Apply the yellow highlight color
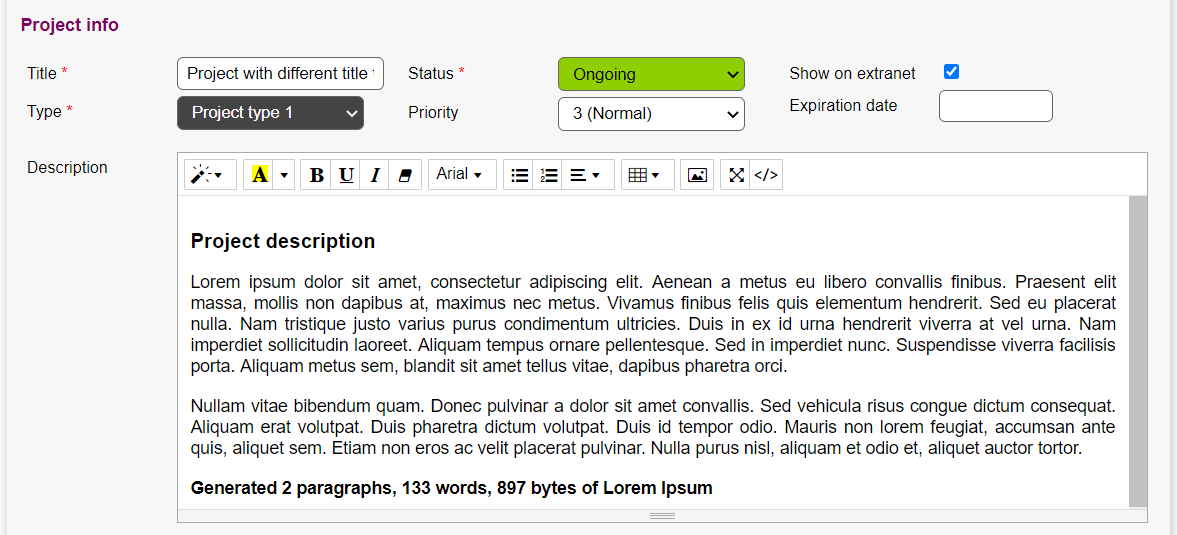This screenshot has width=1177, height=535. click(x=259, y=175)
